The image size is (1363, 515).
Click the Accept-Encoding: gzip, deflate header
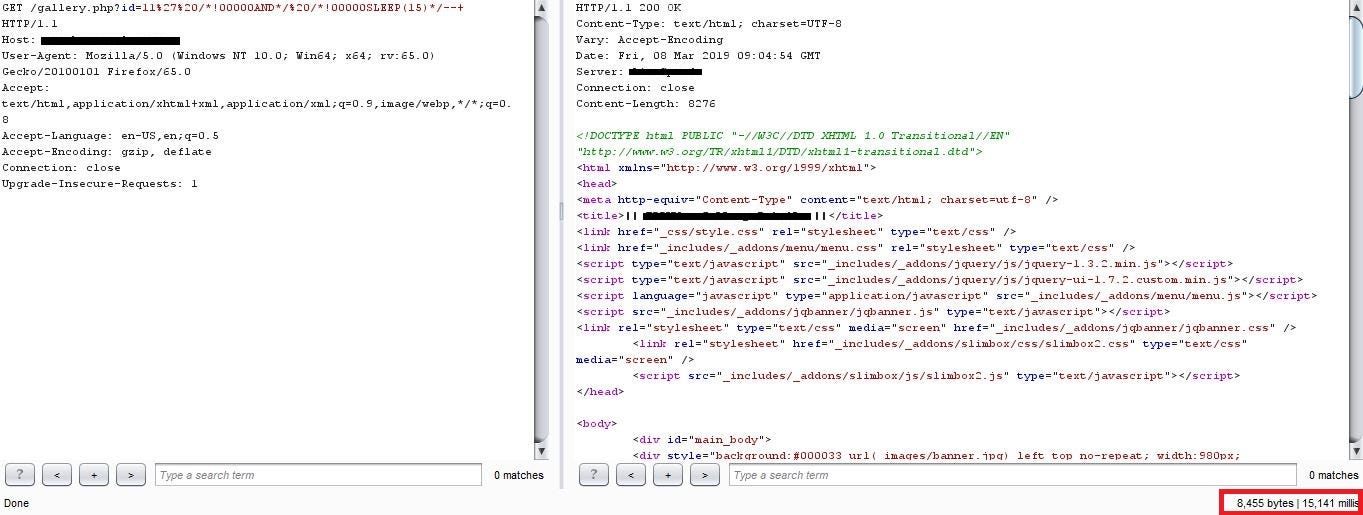tap(106, 151)
